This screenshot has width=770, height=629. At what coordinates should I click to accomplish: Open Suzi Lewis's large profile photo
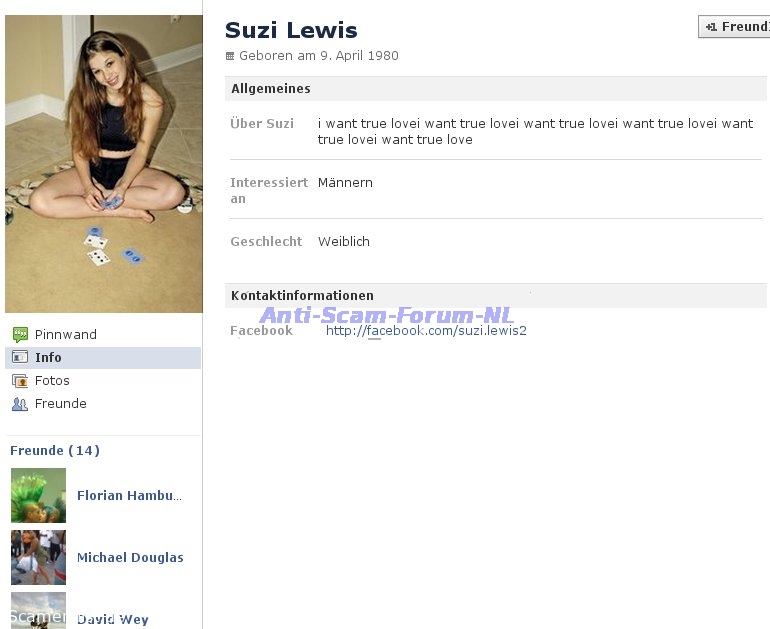103,164
